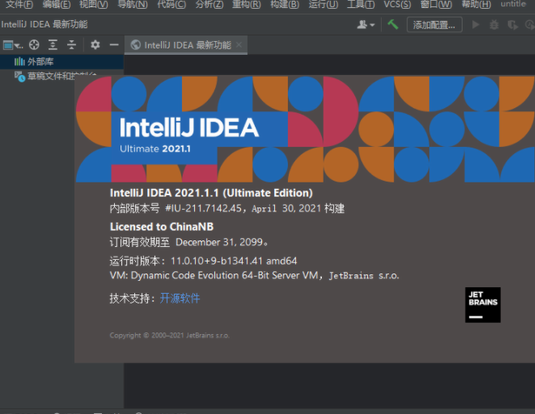Viewport: 535px width, 414px height.
Task: Click the VM: Dynamic Code Evolution line
Action: tap(255, 275)
